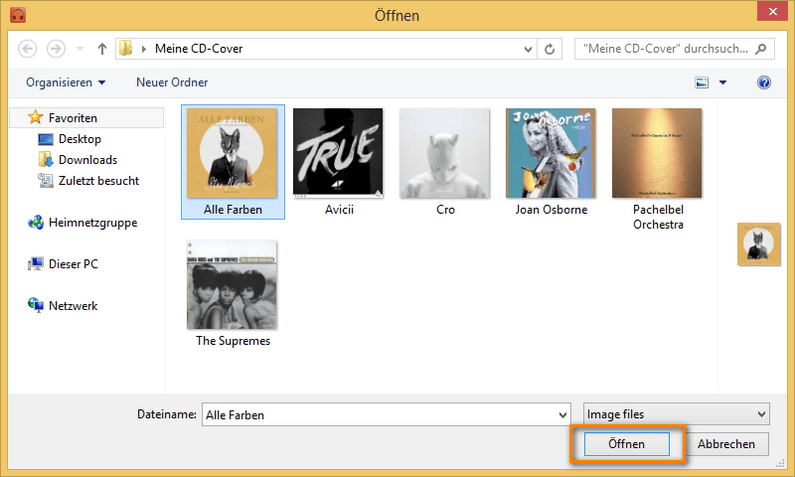Open recent locations dropdown arrow
795x477 pixels.
pyautogui.click(x=80, y=49)
